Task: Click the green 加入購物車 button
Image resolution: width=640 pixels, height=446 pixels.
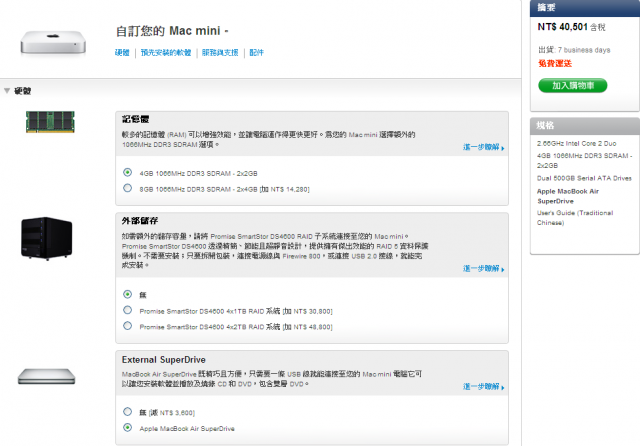Action: [573, 85]
